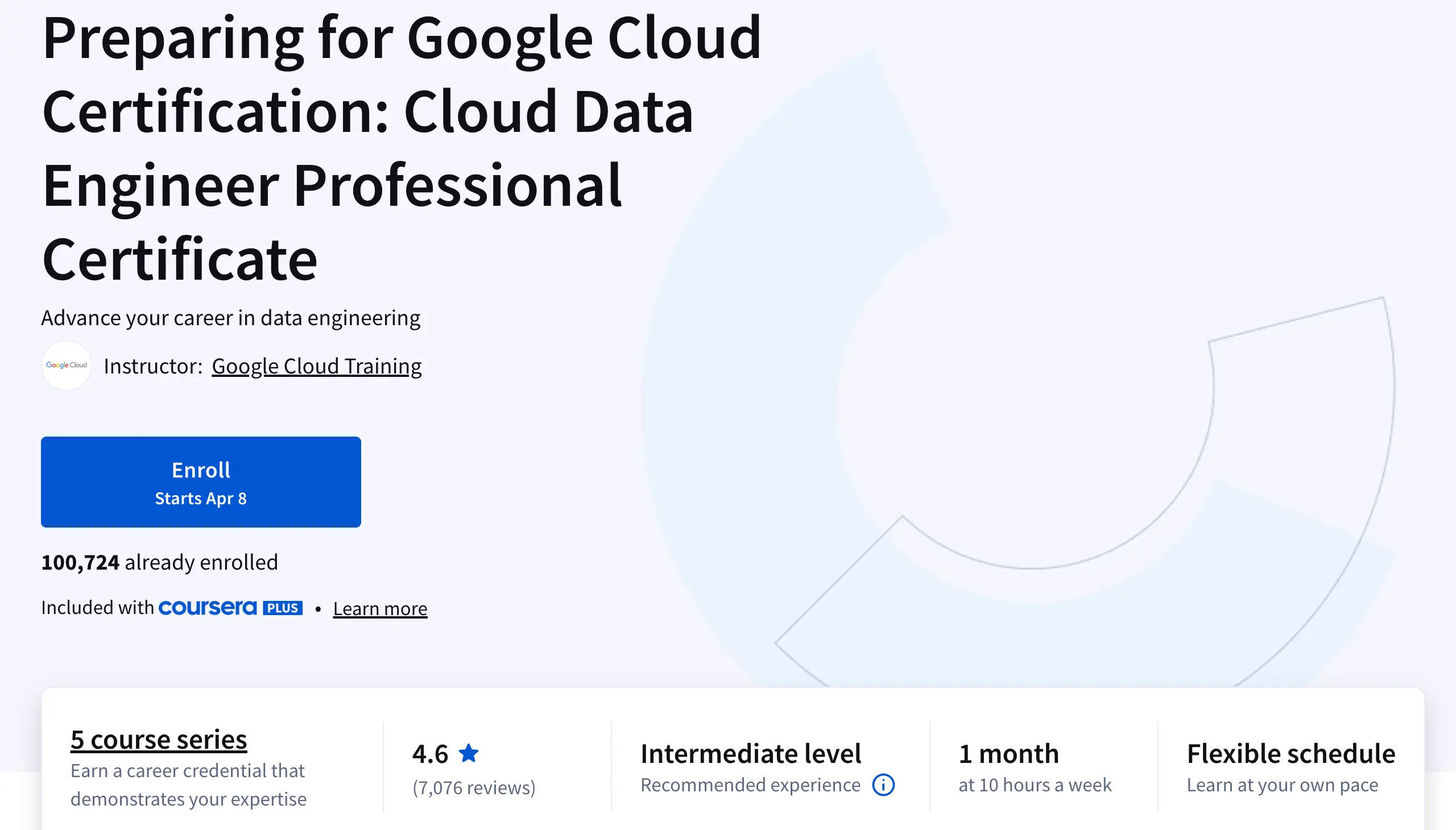Image resolution: width=1456 pixels, height=830 pixels.
Task: Click Learn at your own pace text
Action: click(x=1282, y=785)
